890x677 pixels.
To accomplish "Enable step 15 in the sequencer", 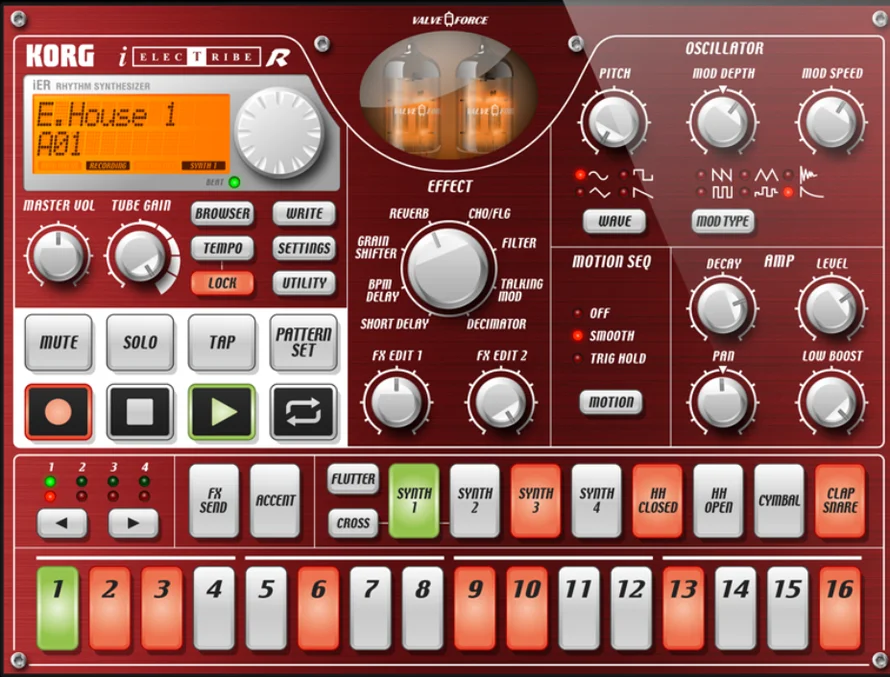I will [788, 608].
